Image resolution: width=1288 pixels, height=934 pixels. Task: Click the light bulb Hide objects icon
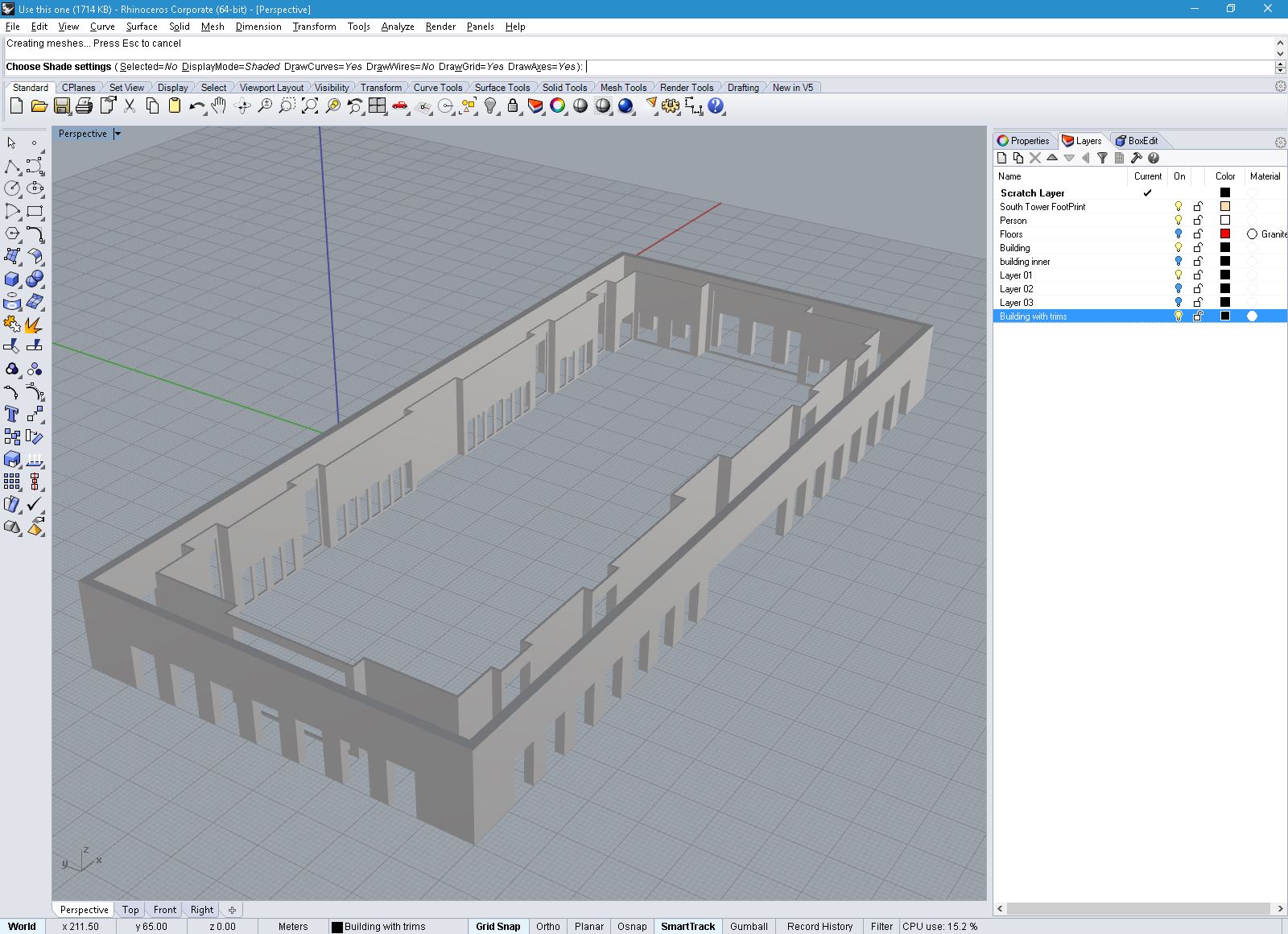point(489,105)
